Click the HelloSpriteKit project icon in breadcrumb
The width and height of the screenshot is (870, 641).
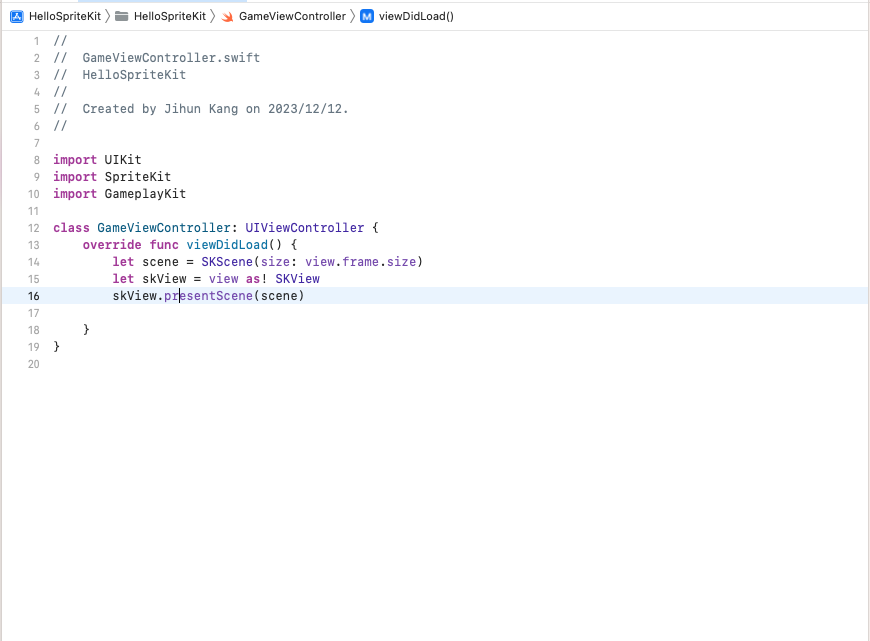(x=17, y=17)
